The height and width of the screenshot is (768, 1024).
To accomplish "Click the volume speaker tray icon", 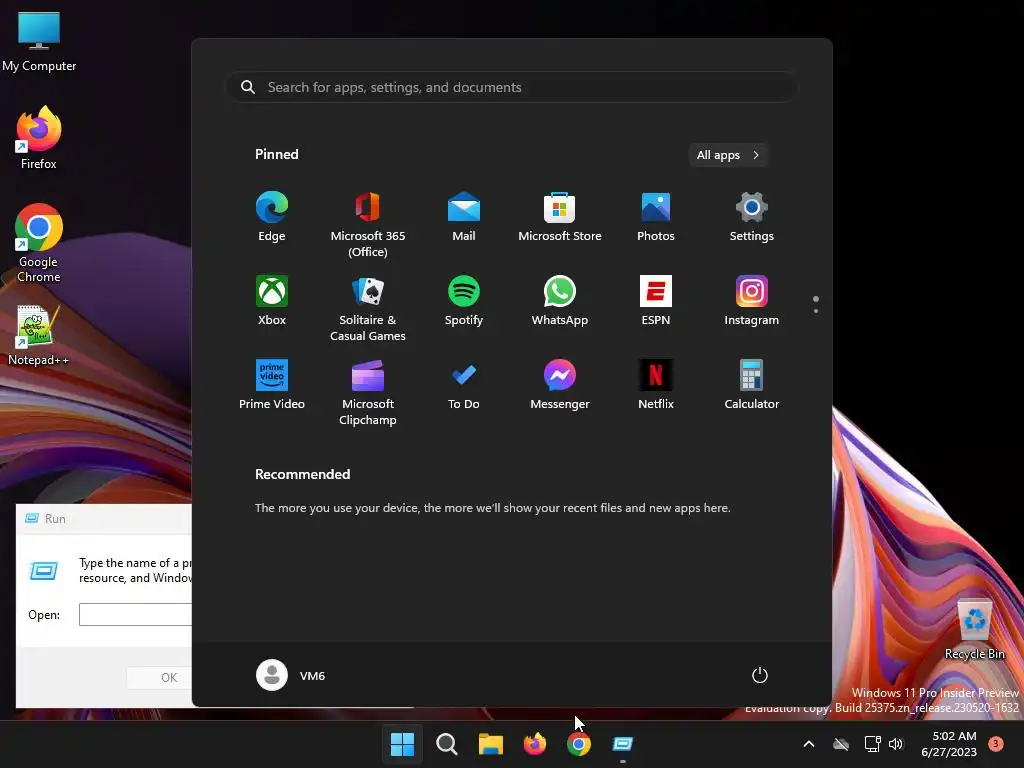I will (896, 744).
